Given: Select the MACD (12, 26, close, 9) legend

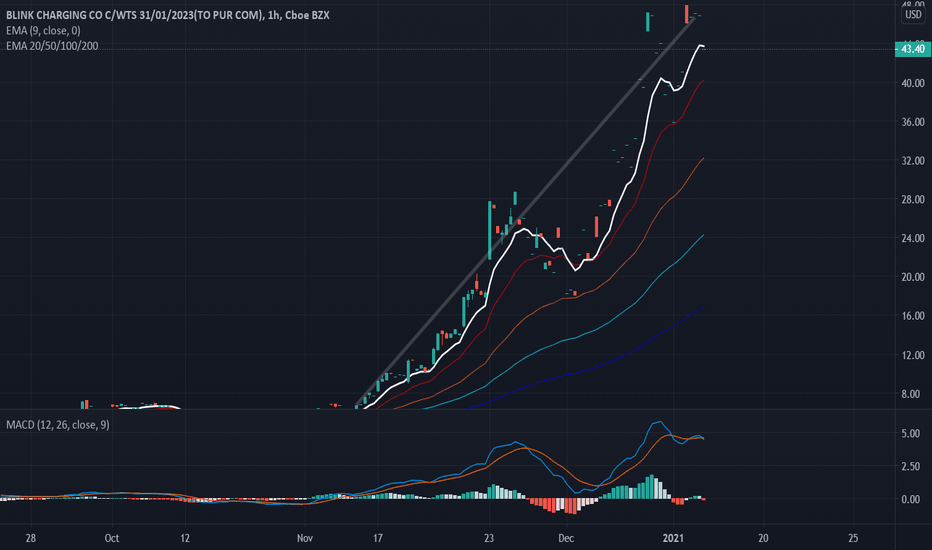Looking at the screenshot, I should pyautogui.click(x=58, y=425).
